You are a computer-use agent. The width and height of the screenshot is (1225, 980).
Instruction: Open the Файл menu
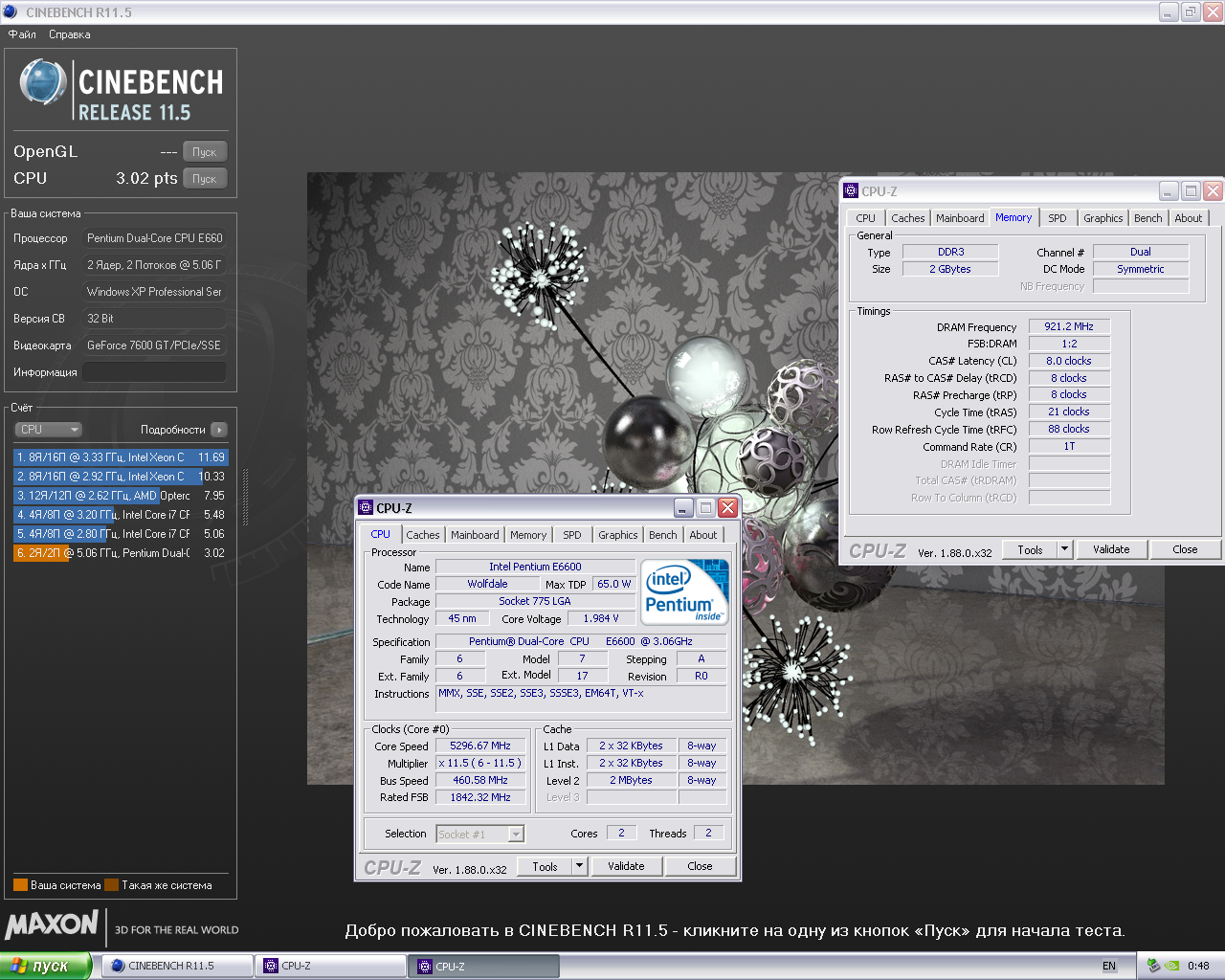(x=22, y=34)
